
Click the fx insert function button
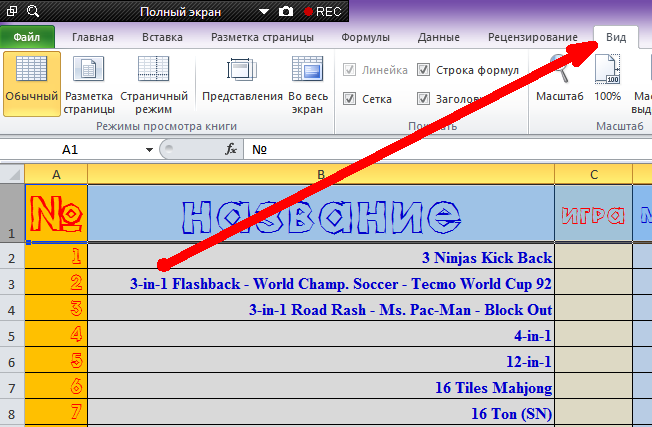coord(231,149)
